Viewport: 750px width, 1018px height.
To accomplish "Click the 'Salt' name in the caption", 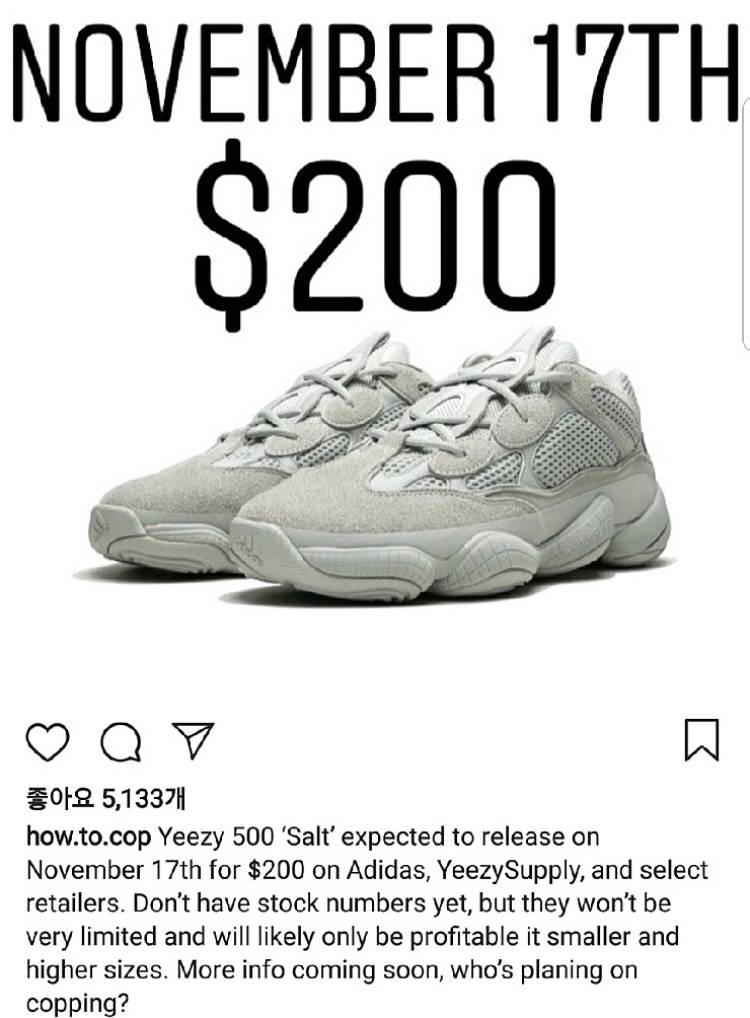I will 308,837.
